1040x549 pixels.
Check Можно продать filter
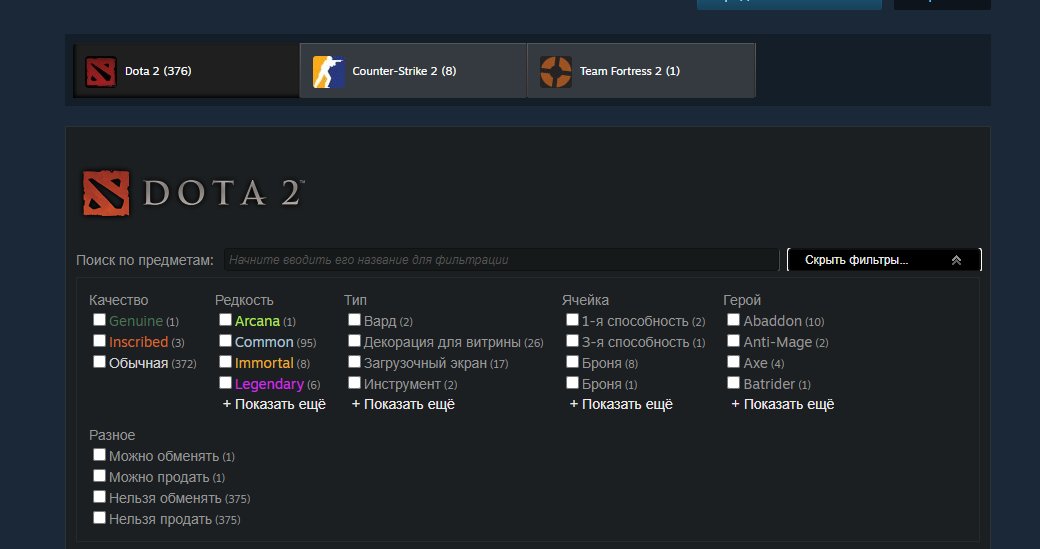tap(99, 476)
